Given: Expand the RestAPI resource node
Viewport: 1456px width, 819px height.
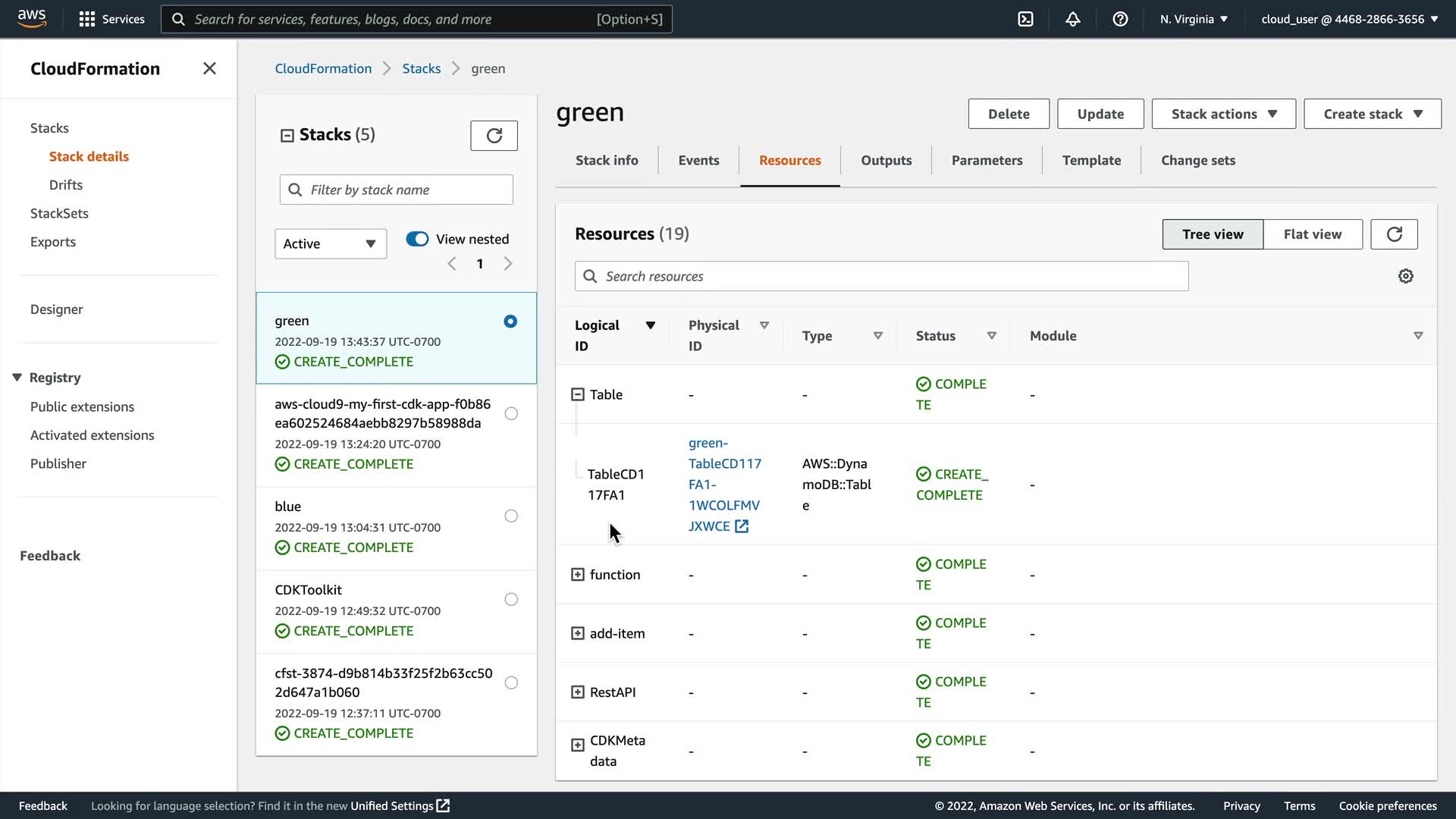Looking at the screenshot, I should tap(578, 692).
